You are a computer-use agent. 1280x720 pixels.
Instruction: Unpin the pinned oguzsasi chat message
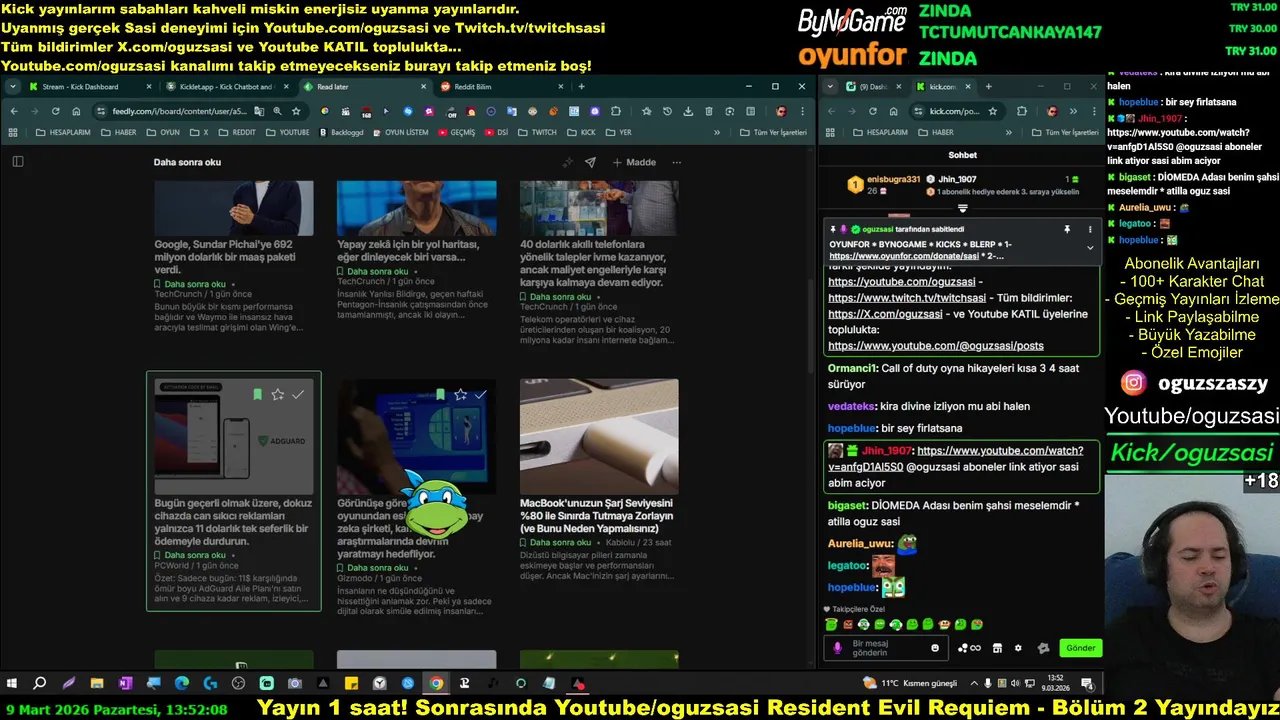(x=1067, y=229)
